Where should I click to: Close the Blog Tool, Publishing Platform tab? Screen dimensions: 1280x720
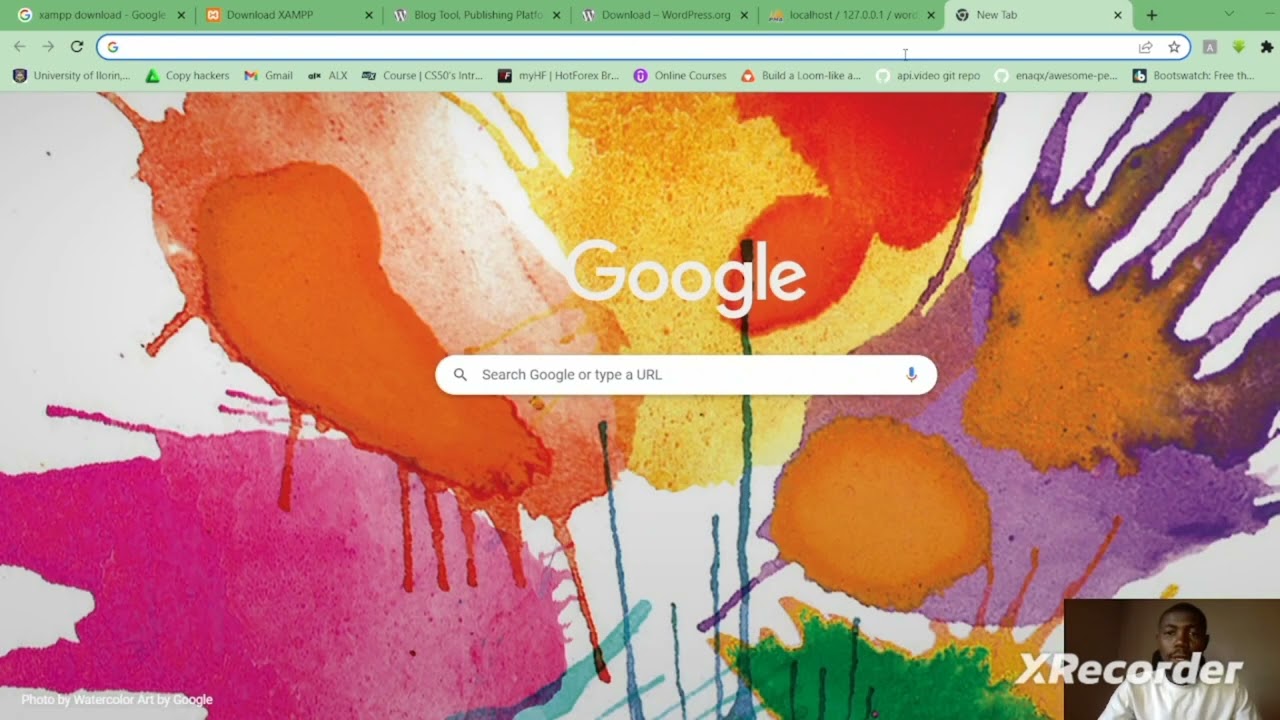(557, 15)
